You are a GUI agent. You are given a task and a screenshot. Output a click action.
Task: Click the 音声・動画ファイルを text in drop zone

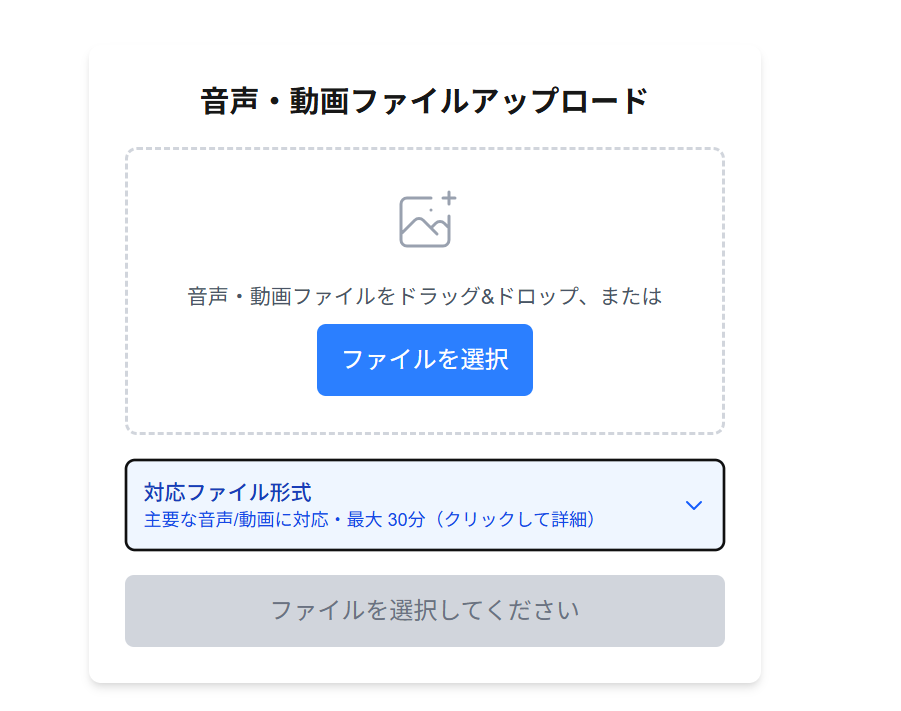(292, 297)
